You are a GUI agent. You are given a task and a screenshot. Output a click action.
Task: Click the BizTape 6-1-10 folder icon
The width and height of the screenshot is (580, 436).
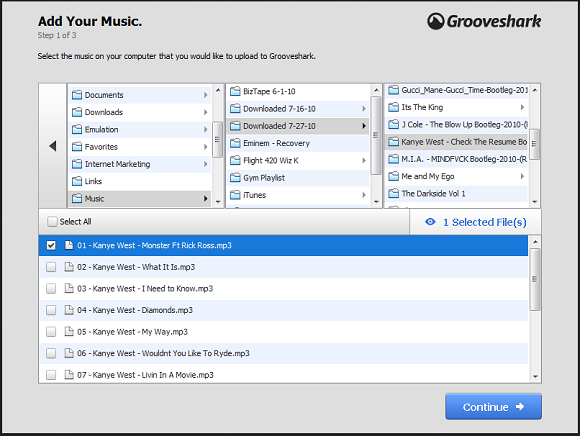tap(235, 91)
